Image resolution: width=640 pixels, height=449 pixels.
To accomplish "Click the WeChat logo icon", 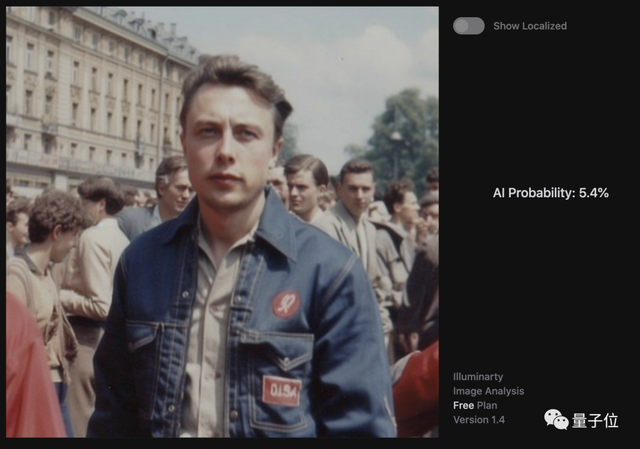I will 556,419.
